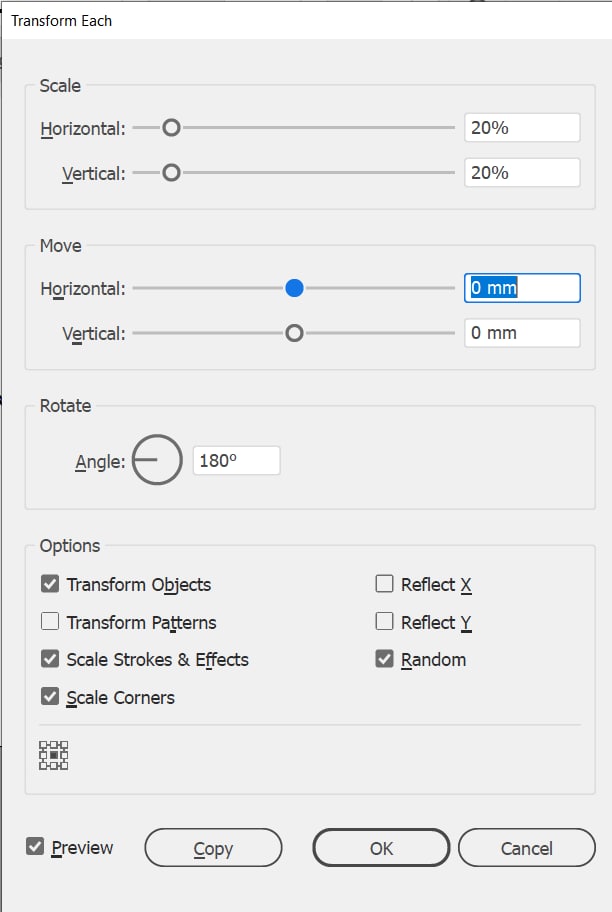Toggle the Transform Objects checkbox

[50, 583]
